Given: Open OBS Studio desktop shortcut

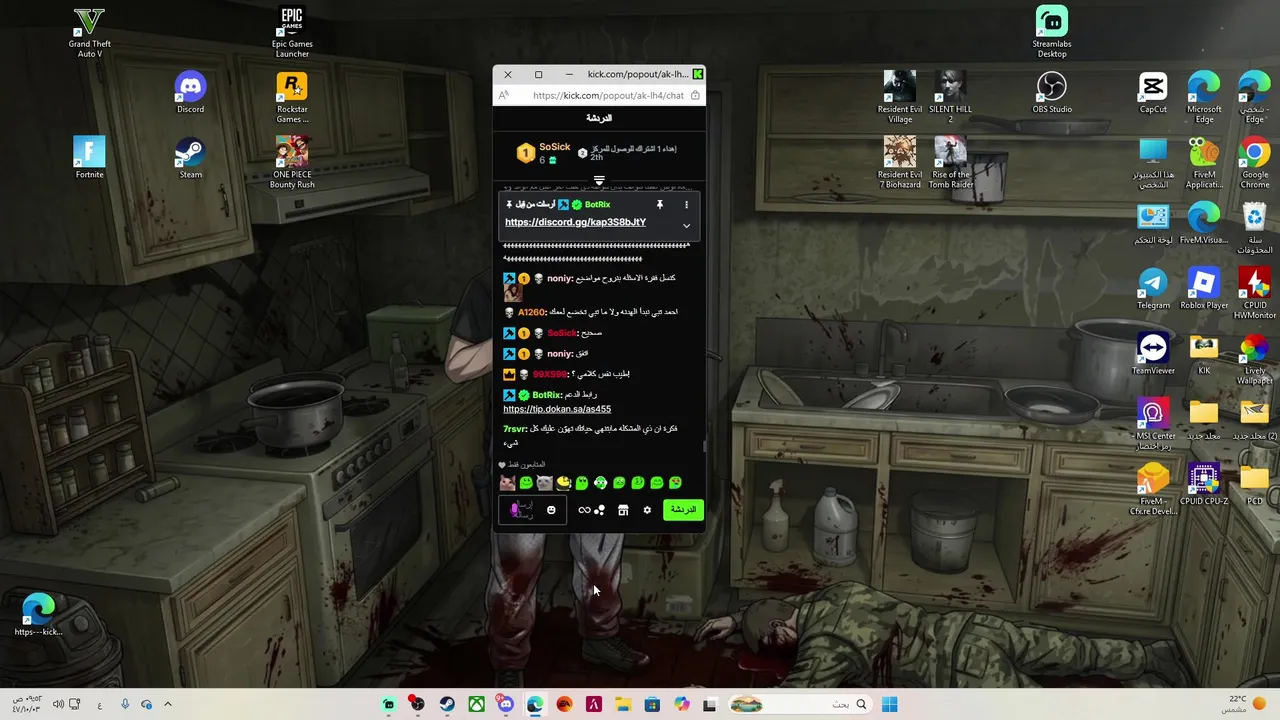Looking at the screenshot, I should click(x=1052, y=93).
